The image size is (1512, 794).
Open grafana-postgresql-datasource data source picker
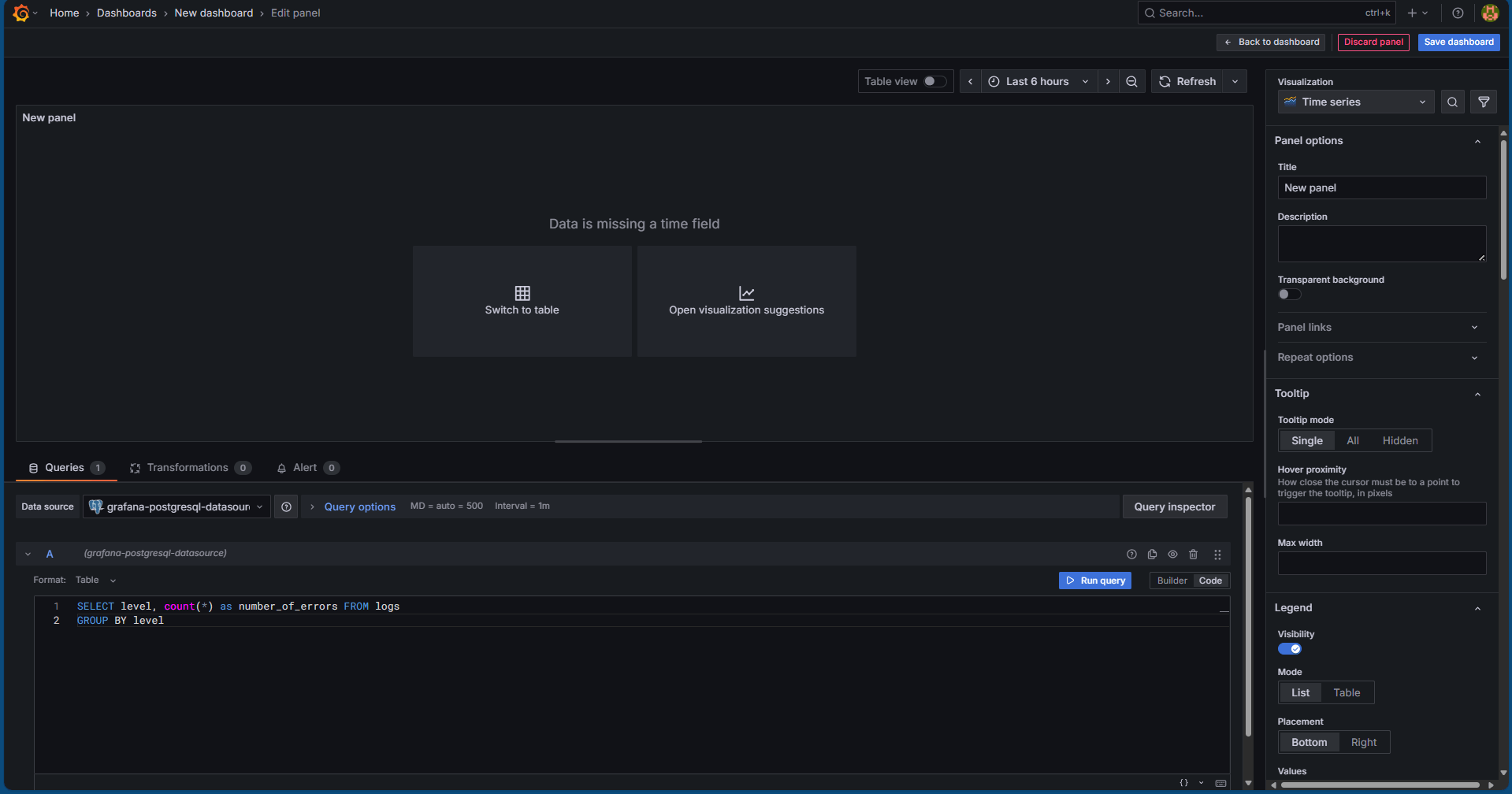pos(176,506)
